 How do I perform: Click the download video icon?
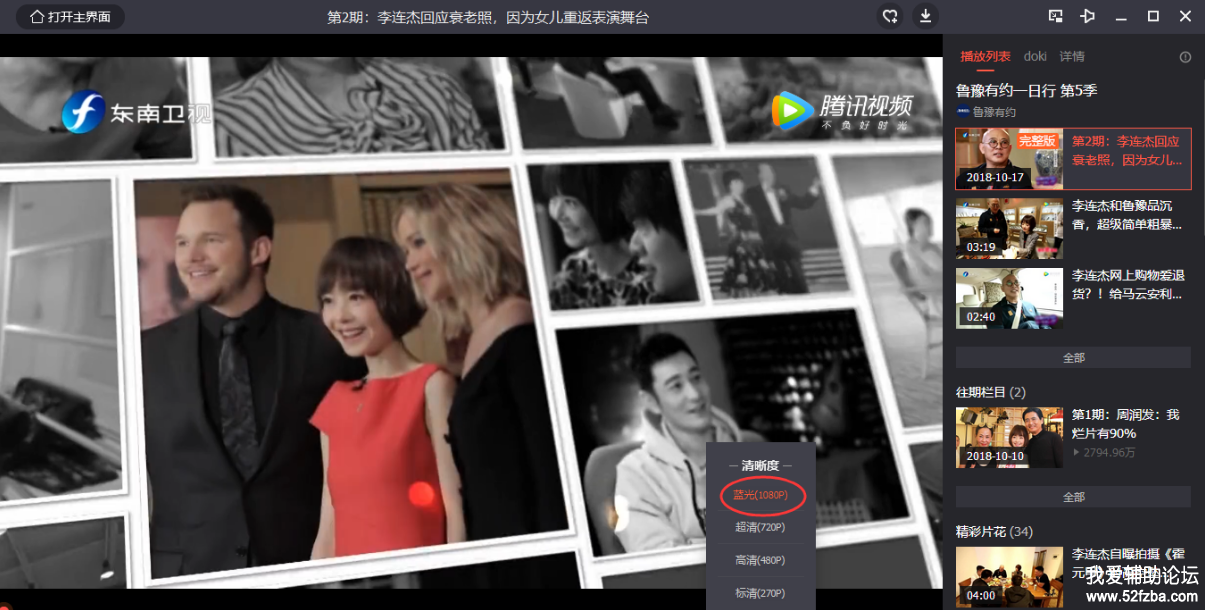click(926, 16)
